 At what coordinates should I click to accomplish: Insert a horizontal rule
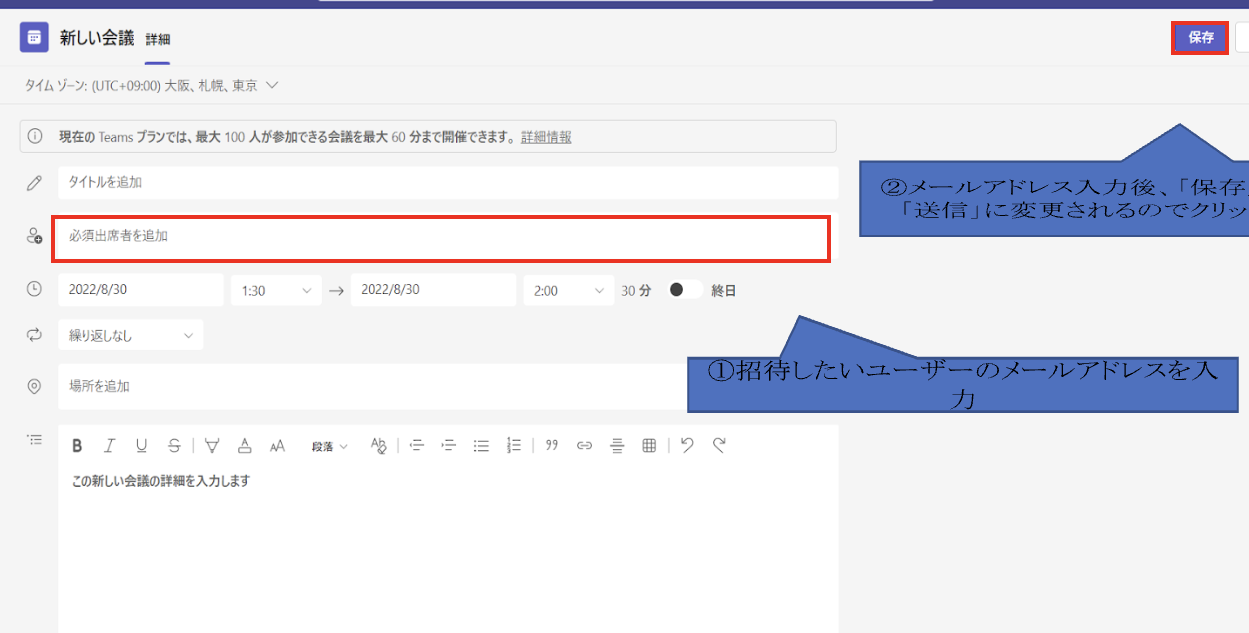click(x=617, y=446)
